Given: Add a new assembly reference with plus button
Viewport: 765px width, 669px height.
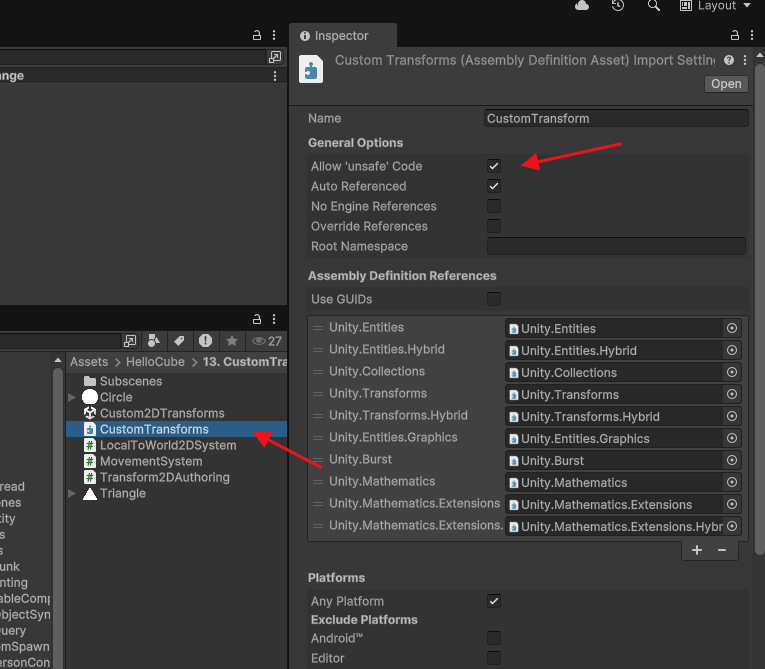Looking at the screenshot, I should coord(697,550).
